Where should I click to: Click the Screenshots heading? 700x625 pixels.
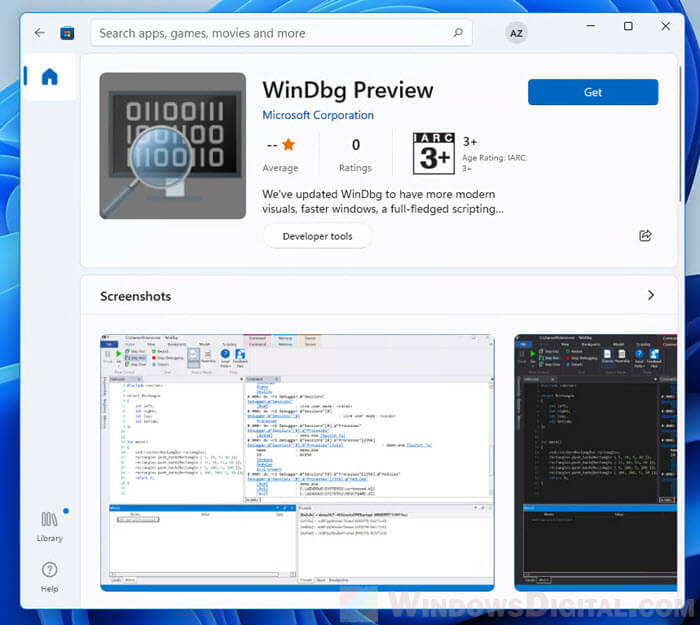(136, 296)
